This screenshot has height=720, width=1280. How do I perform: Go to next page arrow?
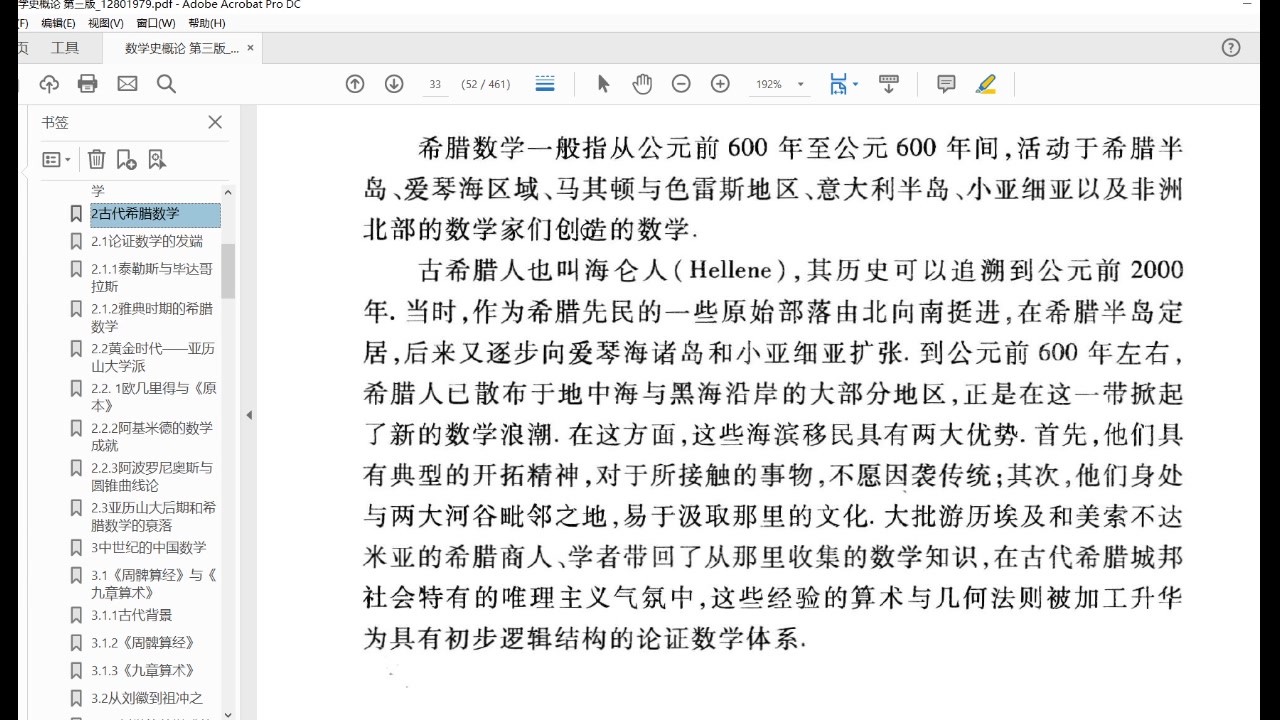(x=394, y=84)
